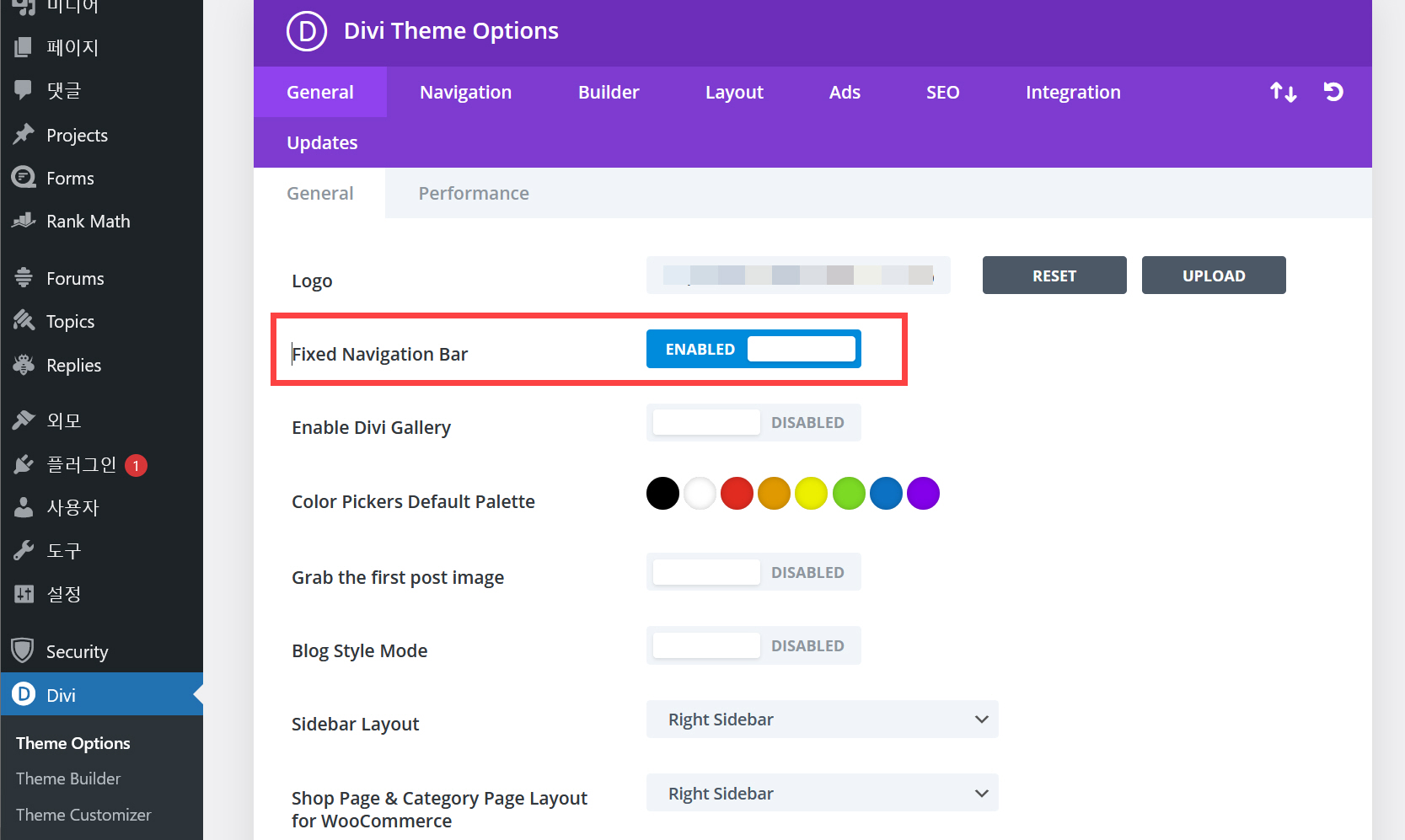
Task: Click the Fixed Navigation Bar label
Action: 379,354
